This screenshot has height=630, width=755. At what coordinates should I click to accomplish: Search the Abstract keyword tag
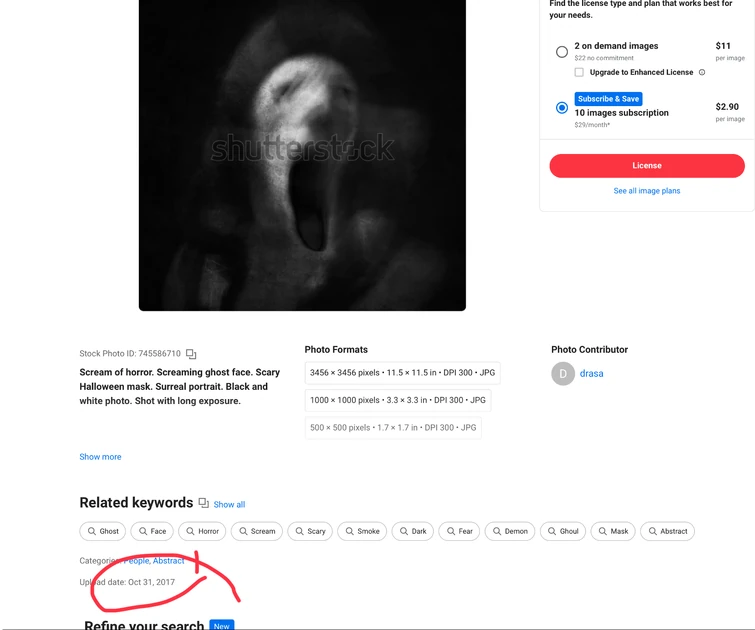(x=667, y=531)
